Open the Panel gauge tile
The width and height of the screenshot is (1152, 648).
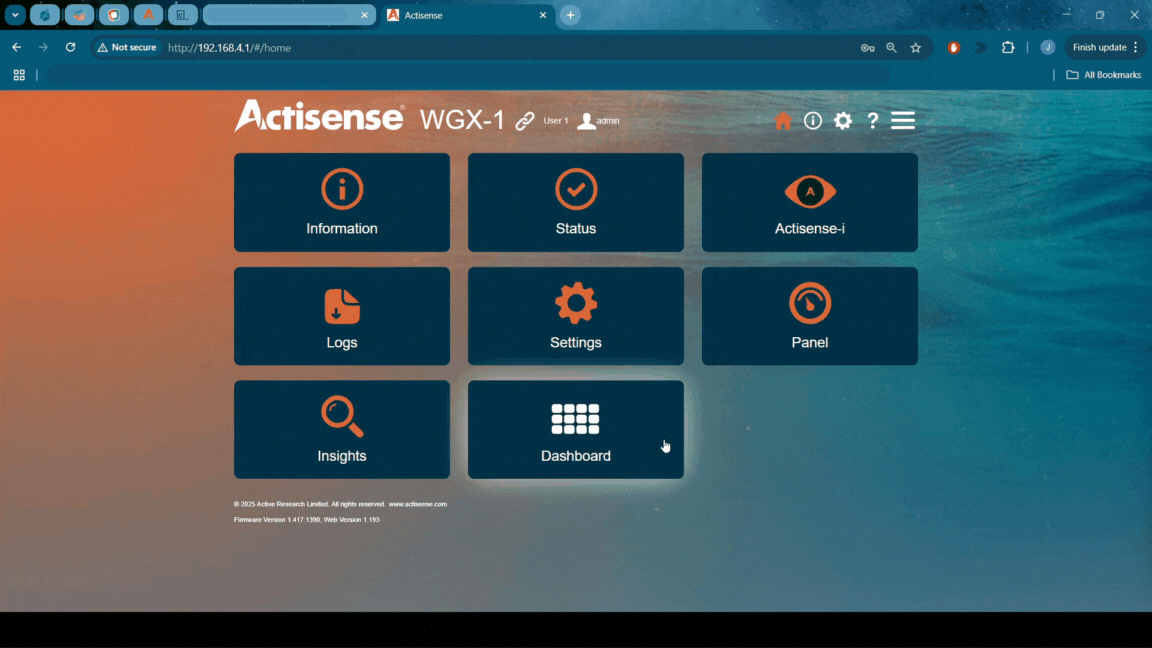click(810, 316)
